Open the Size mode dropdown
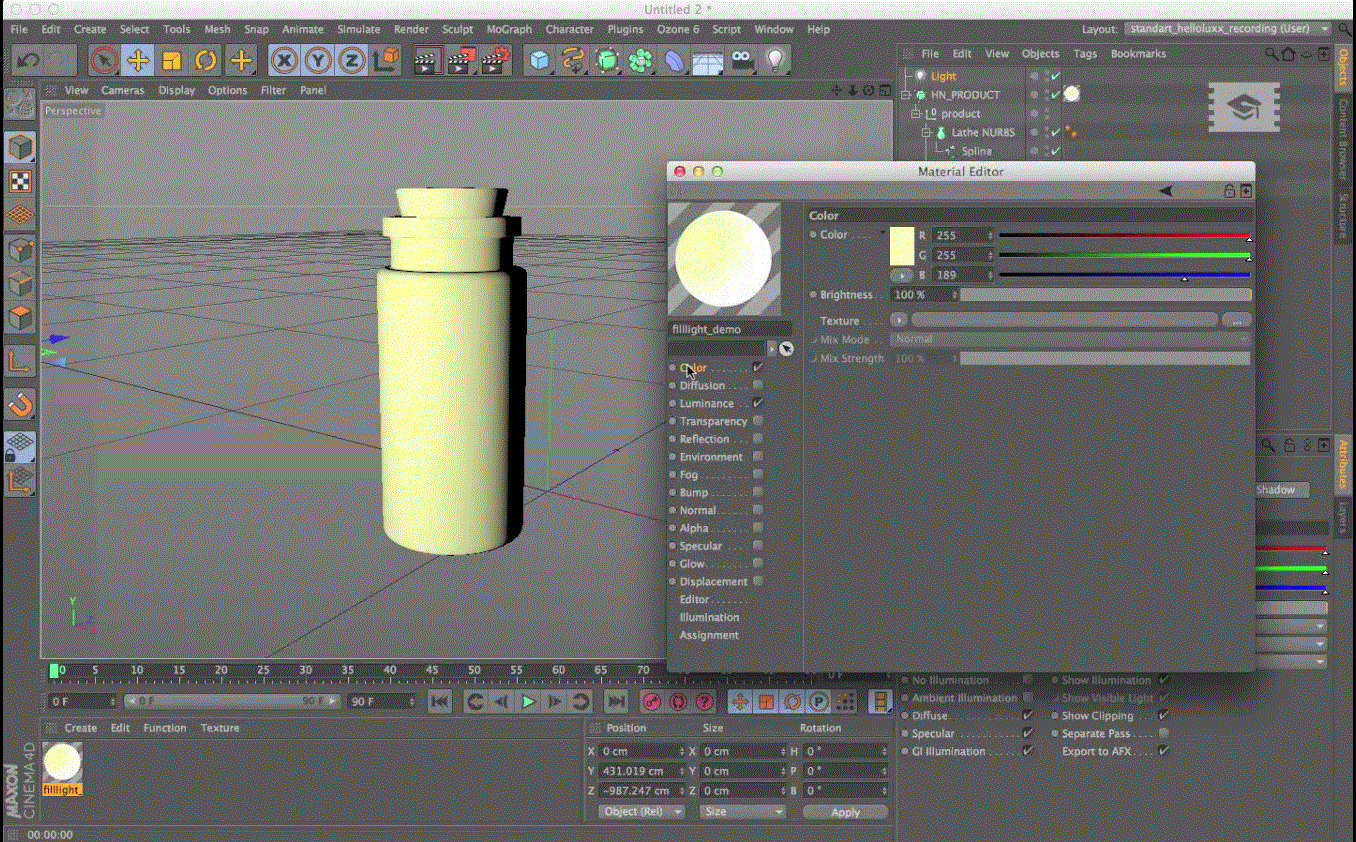The height and width of the screenshot is (842, 1356). (x=742, y=812)
